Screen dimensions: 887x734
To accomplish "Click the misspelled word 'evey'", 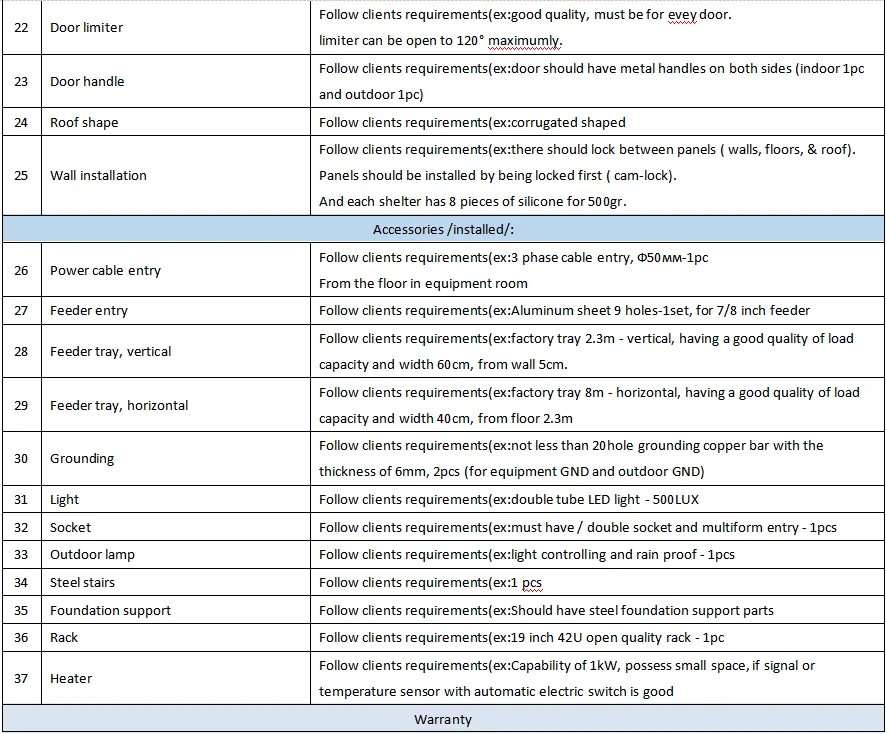I will click(x=682, y=15).
